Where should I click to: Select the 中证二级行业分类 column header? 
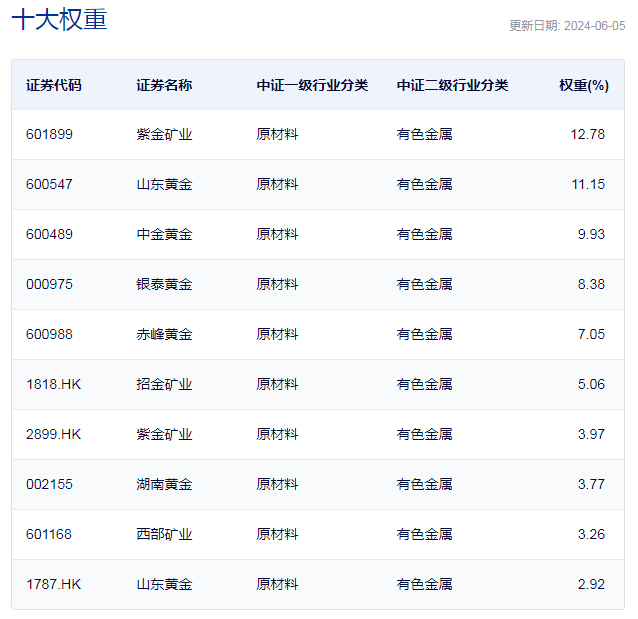point(452,85)
